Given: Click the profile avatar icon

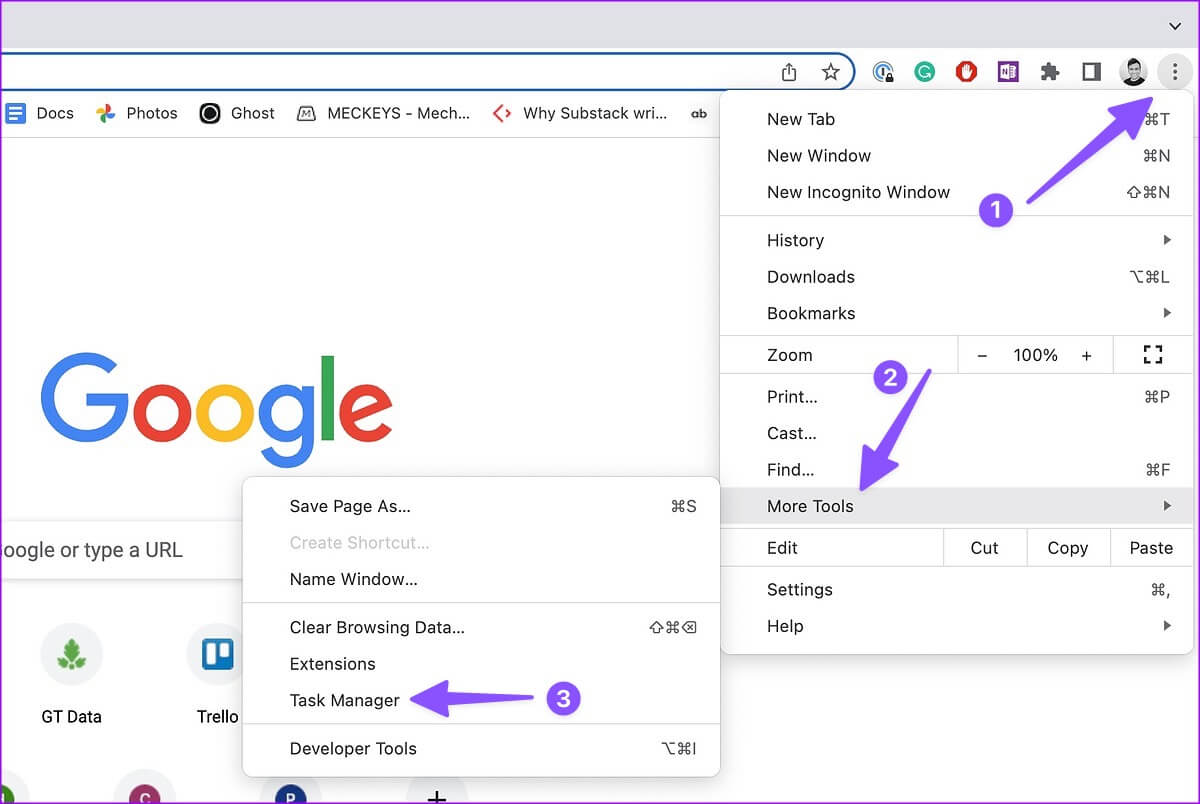Looking at the screenshot, I should (x=1133, y=72).
